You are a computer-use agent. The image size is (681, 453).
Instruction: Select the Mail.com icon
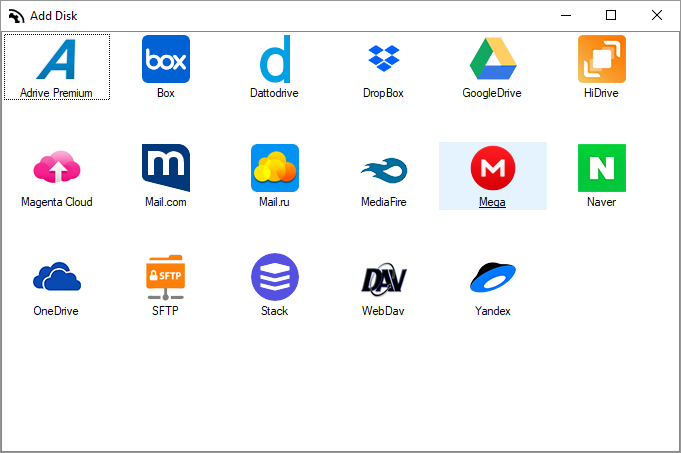(166, 168)
